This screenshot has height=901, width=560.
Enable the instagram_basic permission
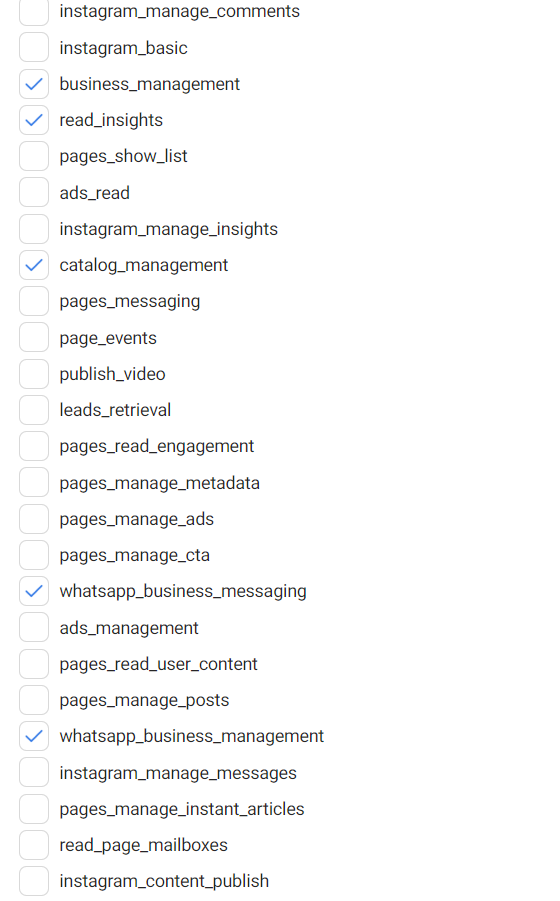pos(34,47)
